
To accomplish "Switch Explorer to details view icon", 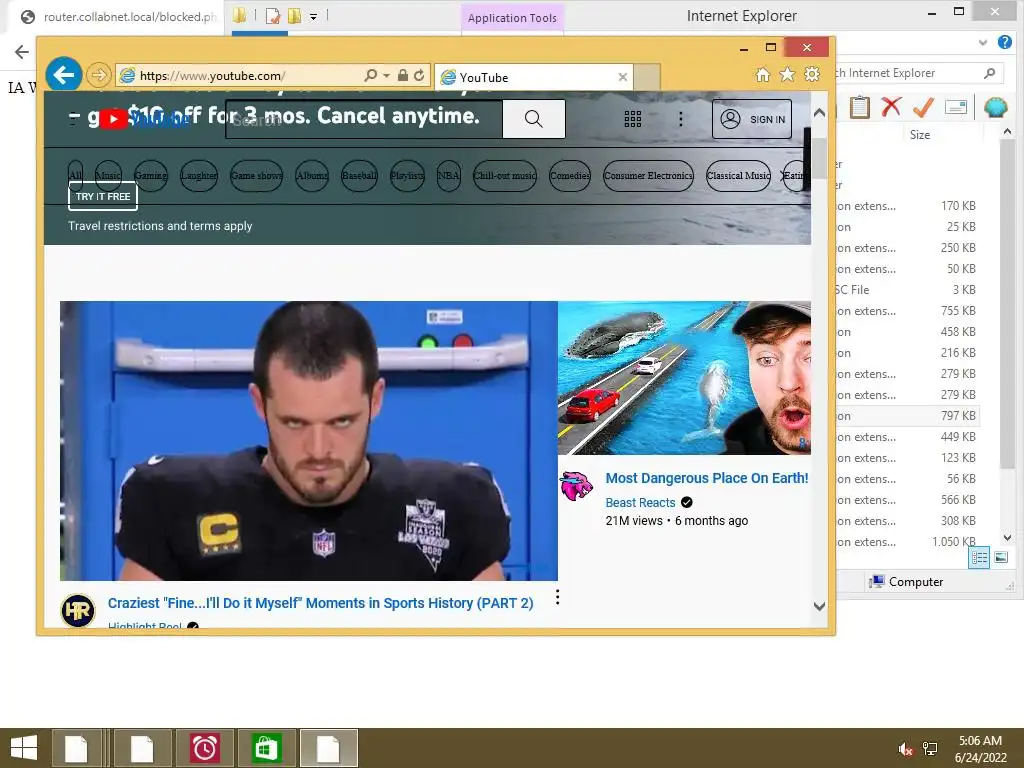I will point(978,558).
